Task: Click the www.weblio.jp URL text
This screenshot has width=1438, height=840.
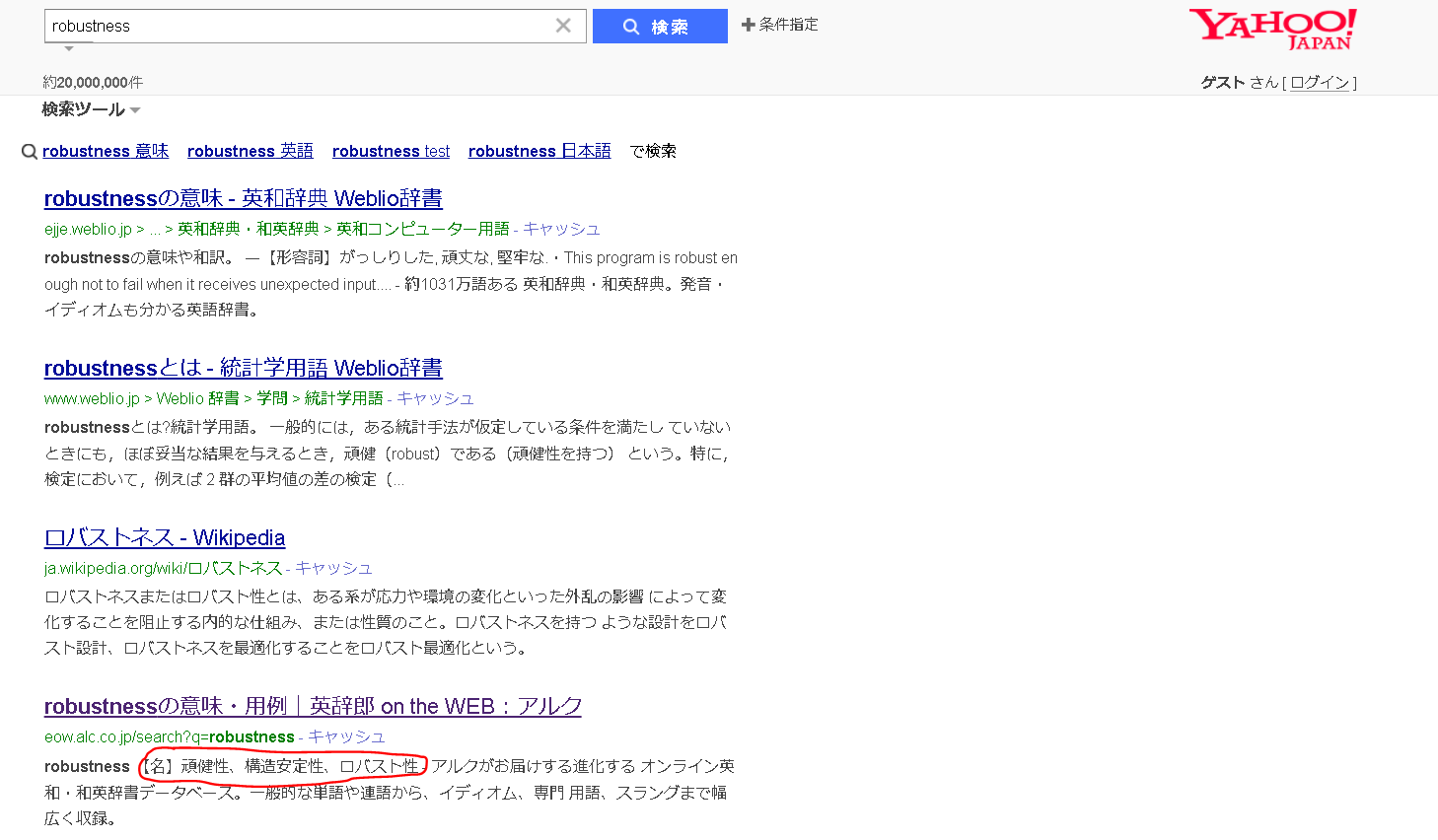Action: (92, 398)
